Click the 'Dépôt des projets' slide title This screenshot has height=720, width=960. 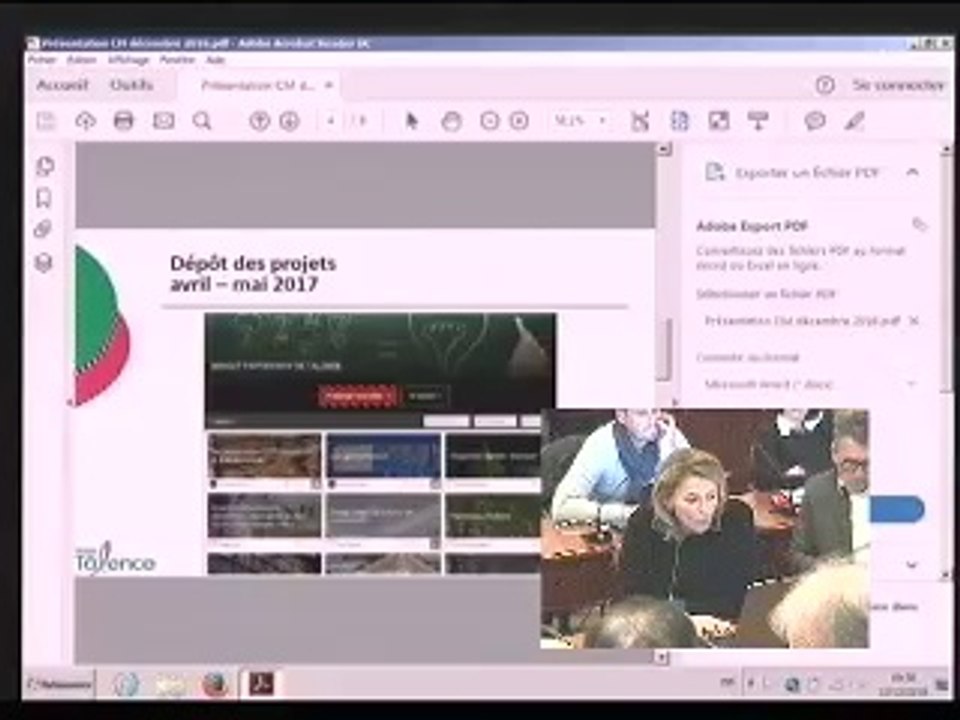253,274
